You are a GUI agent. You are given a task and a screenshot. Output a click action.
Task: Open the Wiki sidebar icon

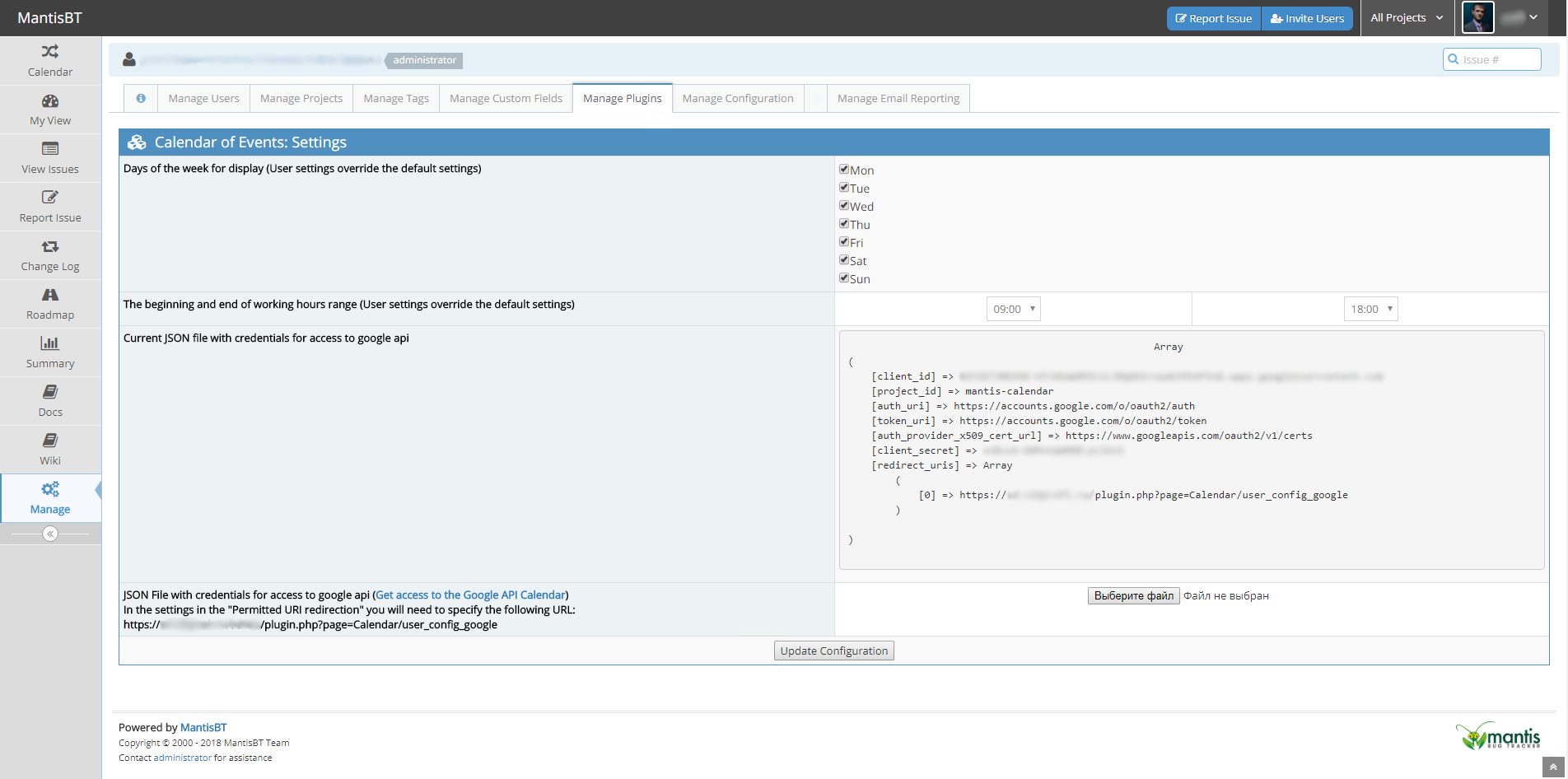click(x=50, y=441)
